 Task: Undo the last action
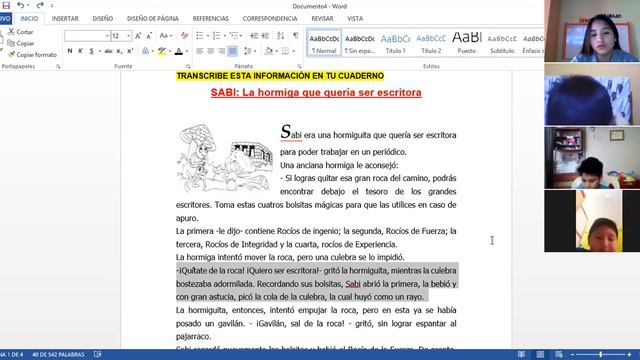click(x=20, y=5)
